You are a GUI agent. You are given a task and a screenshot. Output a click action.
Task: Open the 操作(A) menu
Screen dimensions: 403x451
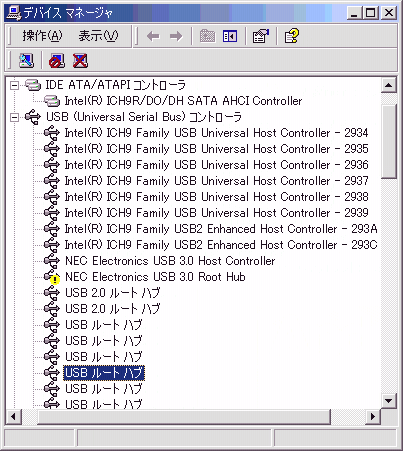click(42, 36)
